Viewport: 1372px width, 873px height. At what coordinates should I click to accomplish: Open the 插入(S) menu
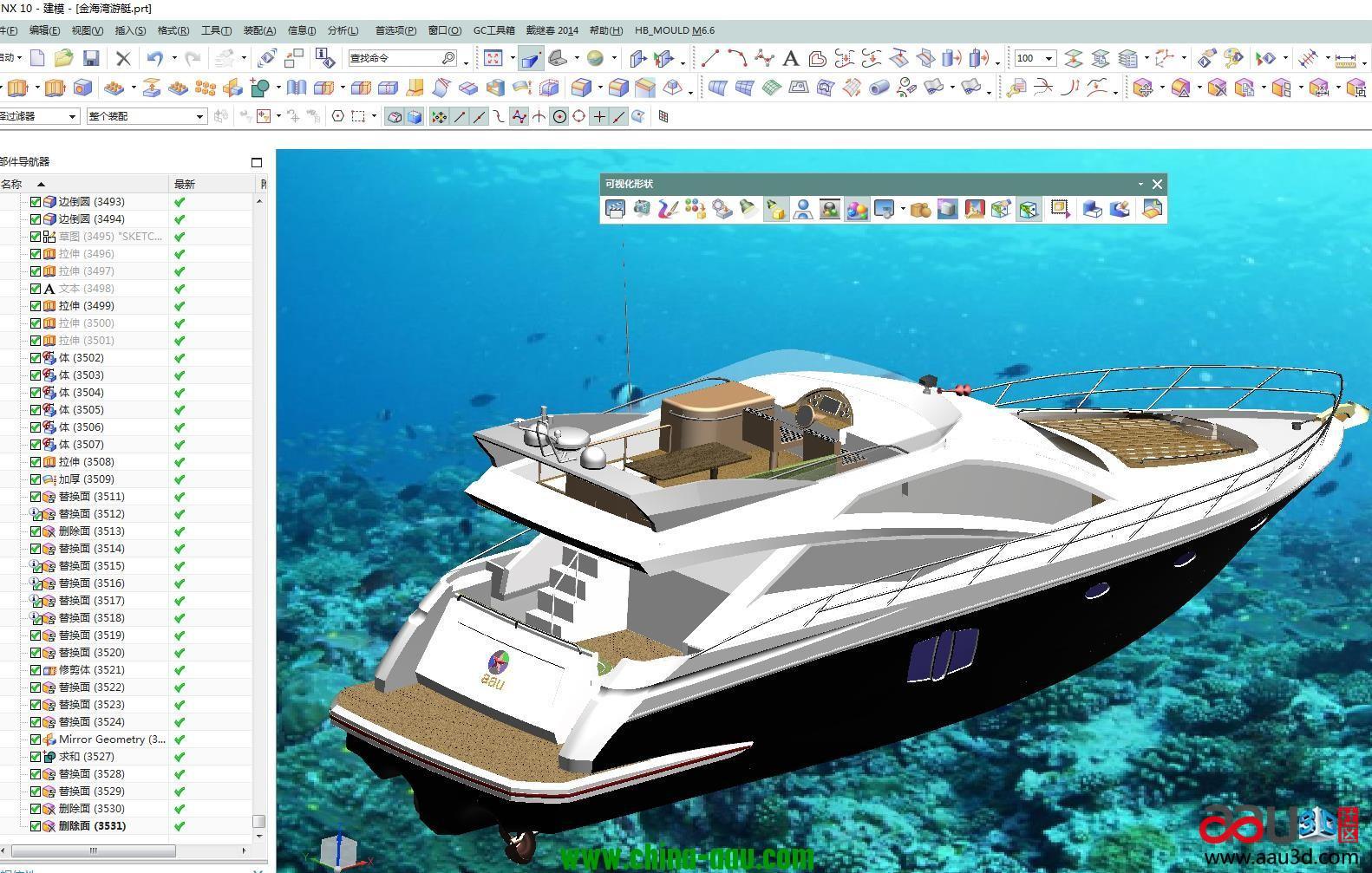(x=130, y=30)
